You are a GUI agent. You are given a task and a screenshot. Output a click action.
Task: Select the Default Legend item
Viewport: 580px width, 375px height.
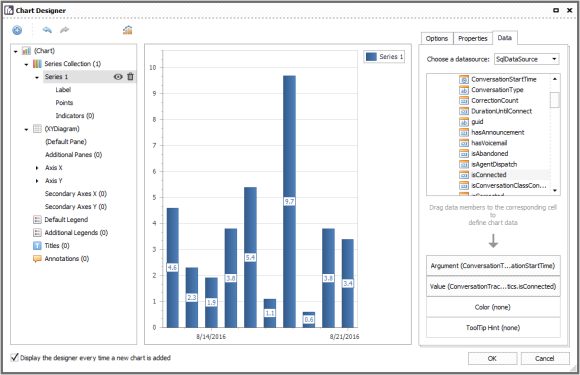point(66,220)
